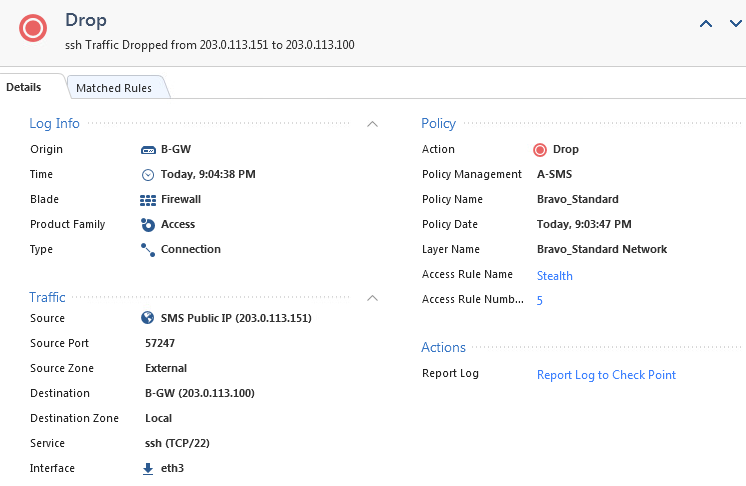The width and height of the screenshot is (746, 486).
Task: Click the globe icon beside SMS Public IP
Action: [148, 318]
